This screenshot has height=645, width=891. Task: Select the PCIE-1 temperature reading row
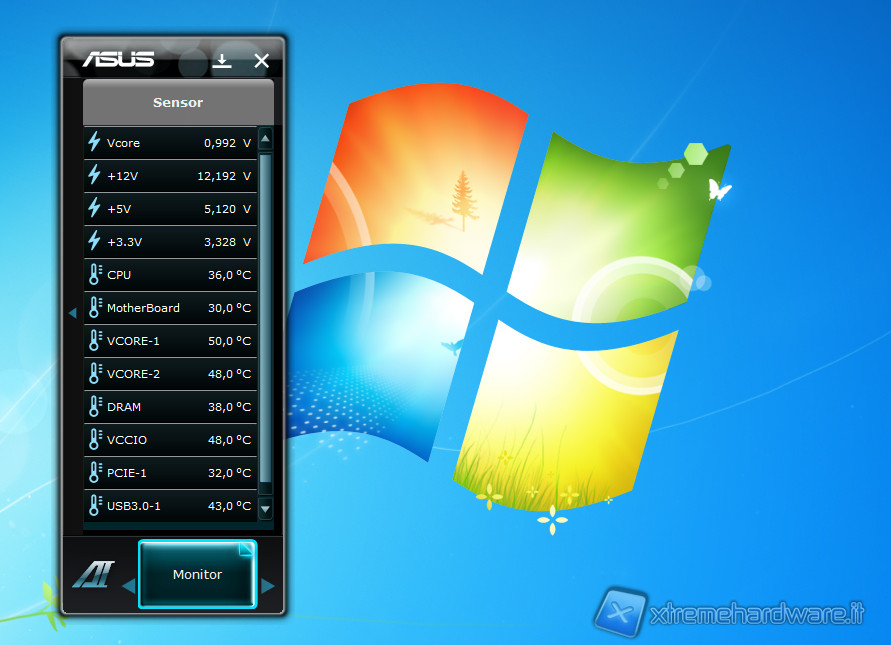pyautogui.click(x=170, y=472)
